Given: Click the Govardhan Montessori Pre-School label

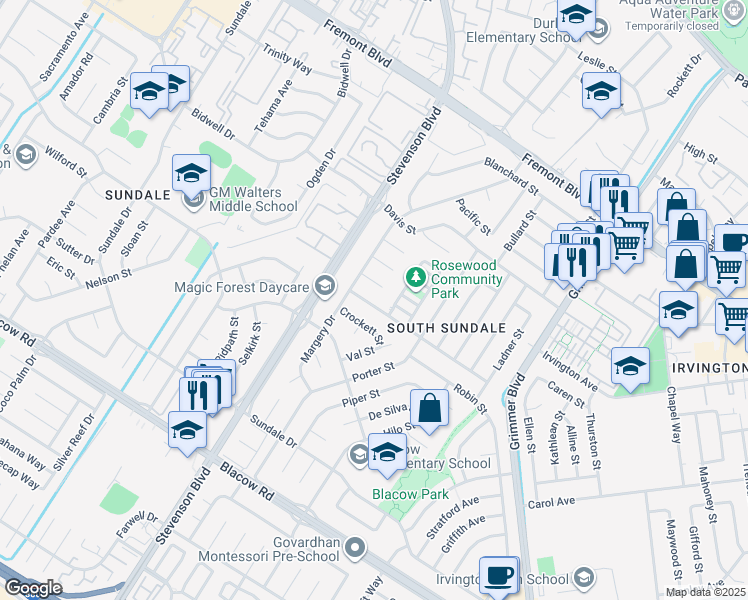Looking at the screenshot, I should point(269,549).
